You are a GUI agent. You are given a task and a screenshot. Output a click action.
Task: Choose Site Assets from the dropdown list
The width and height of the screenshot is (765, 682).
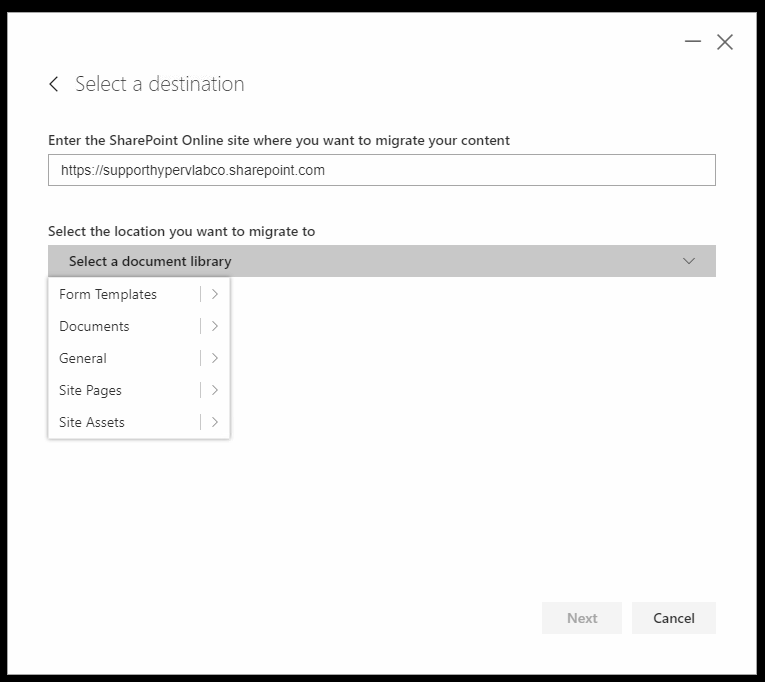pos(92,422)
